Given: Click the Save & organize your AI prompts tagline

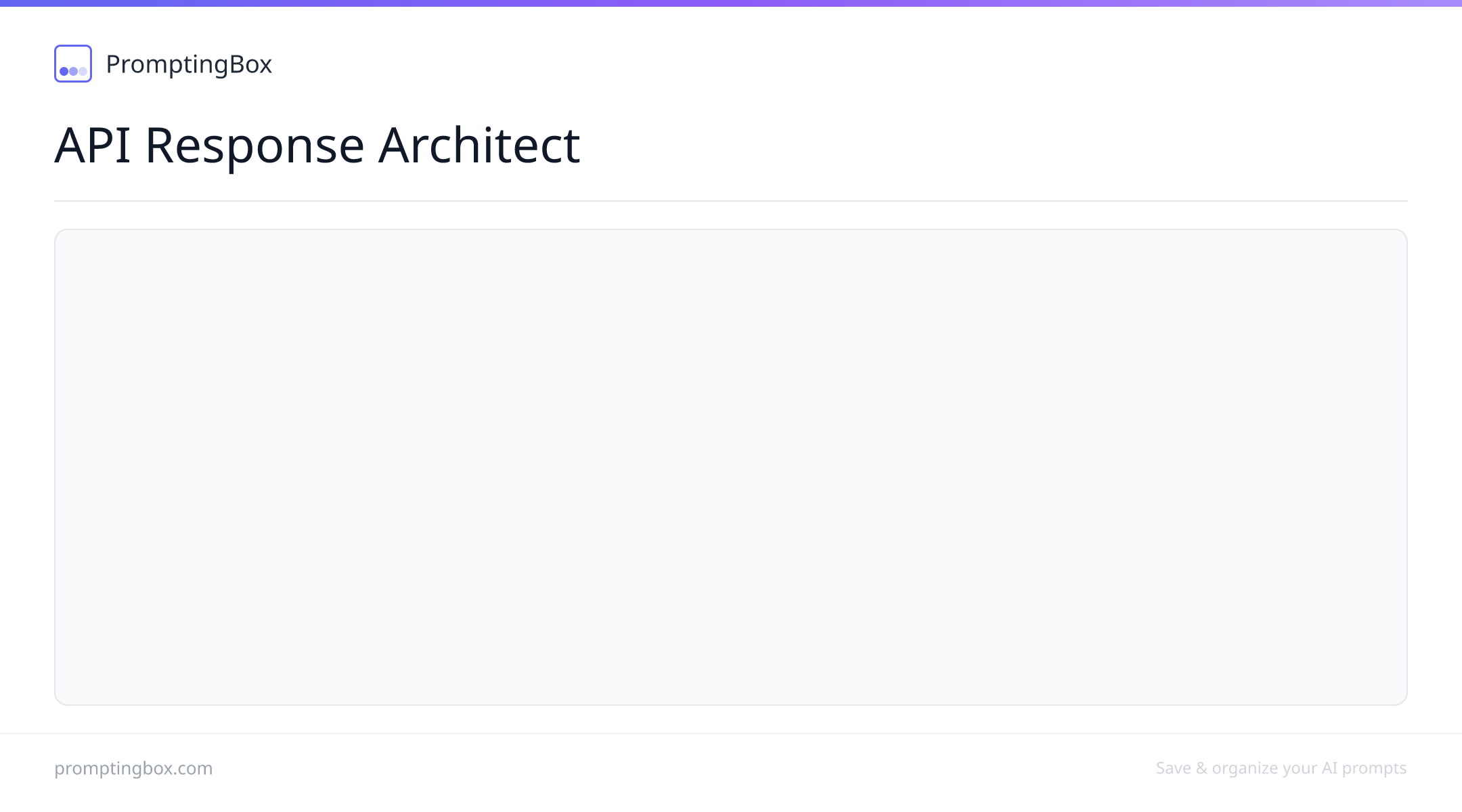Looking at the screenshot, I should 1281,768.
